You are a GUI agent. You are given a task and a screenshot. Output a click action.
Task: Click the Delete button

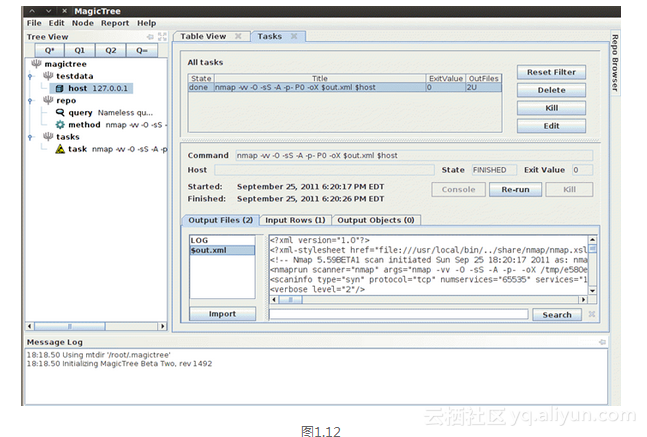[x=551, y=90]
